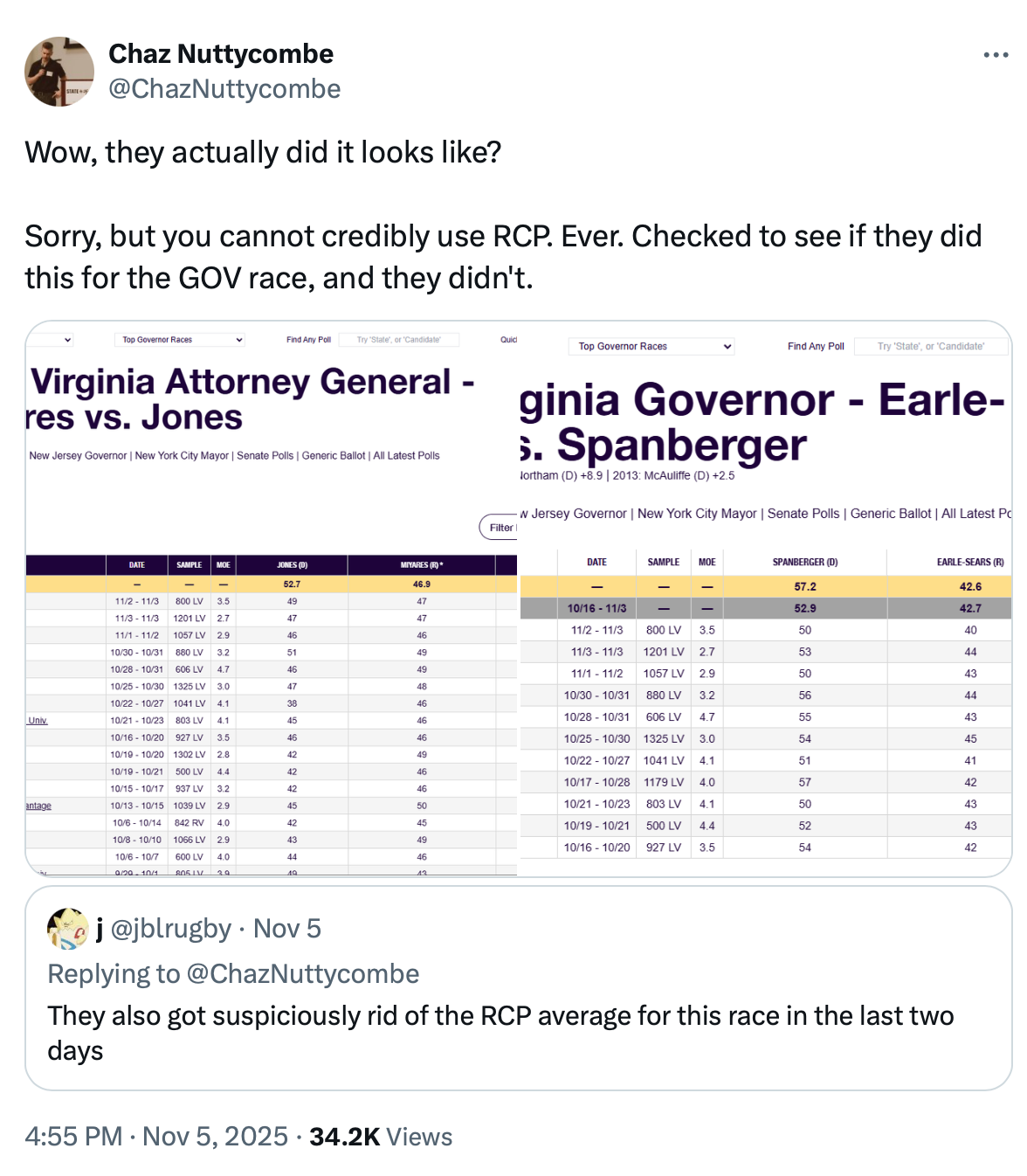
Task: Click Generic Ballot link in Attorney General screenshot
Action: pos(334,456)
